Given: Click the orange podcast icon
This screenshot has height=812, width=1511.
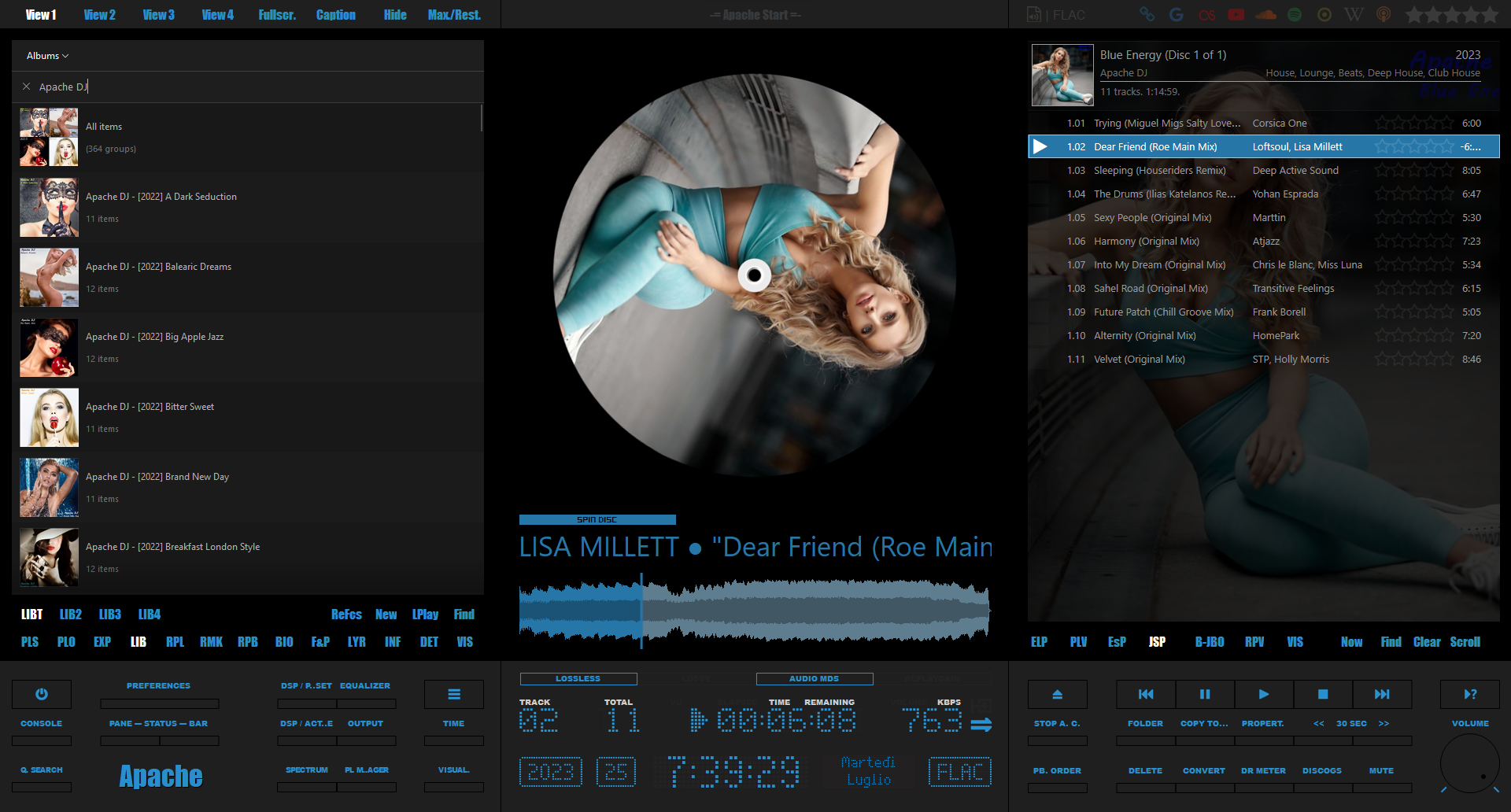Looking at the screenshot, I should tap(1384, 14).
